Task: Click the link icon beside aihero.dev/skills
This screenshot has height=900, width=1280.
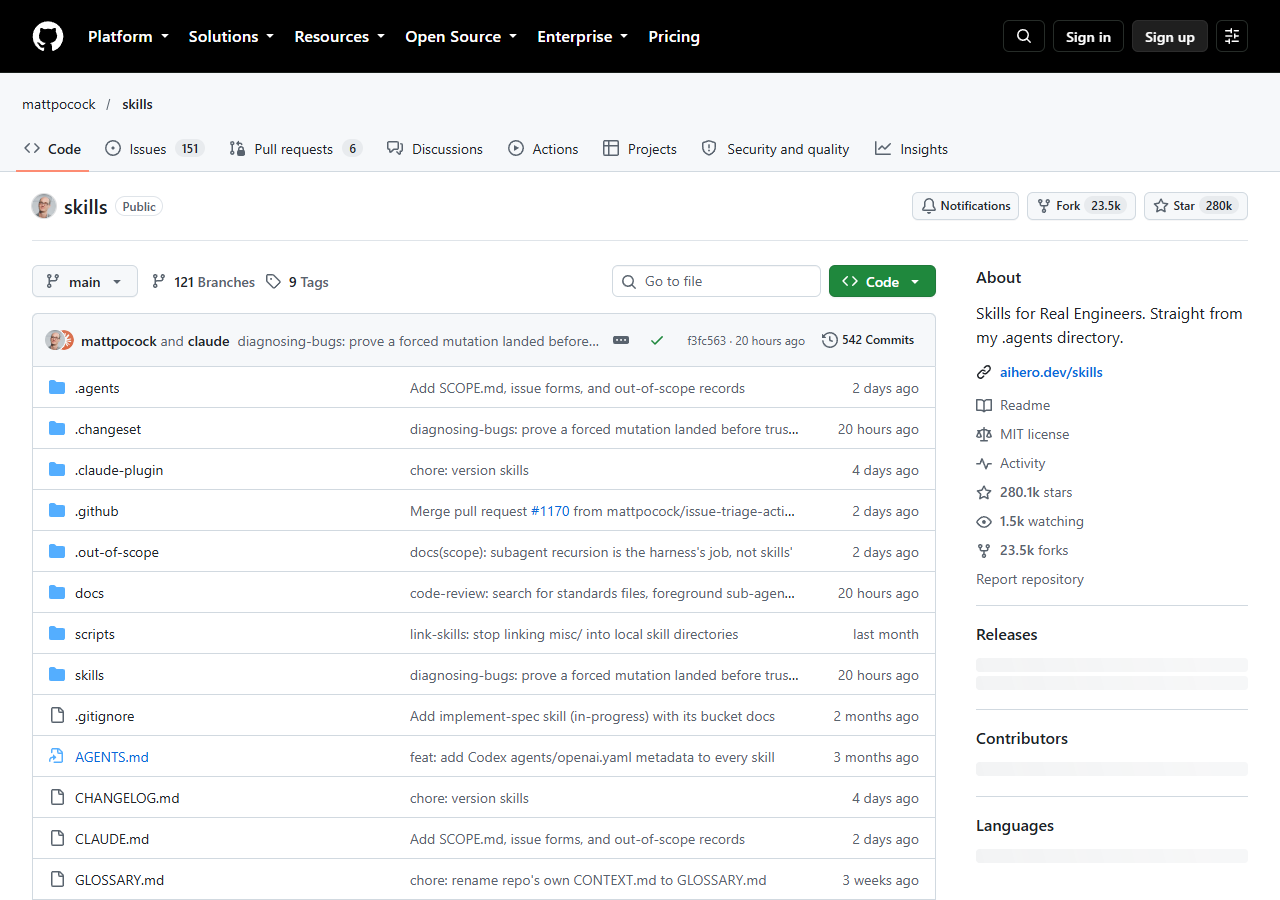Action: point(984,372)
